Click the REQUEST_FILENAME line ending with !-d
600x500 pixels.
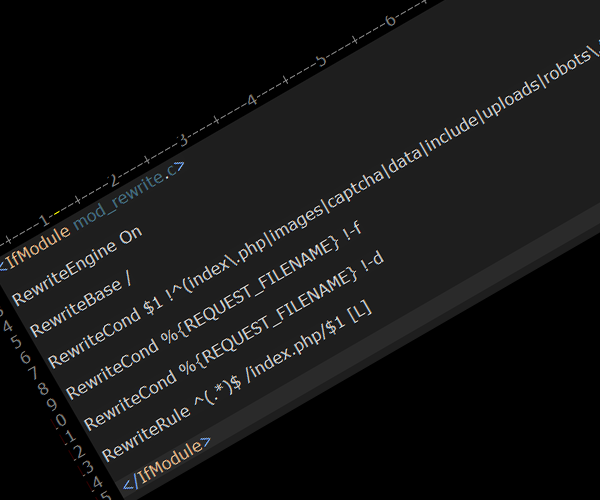pos(233,341)
